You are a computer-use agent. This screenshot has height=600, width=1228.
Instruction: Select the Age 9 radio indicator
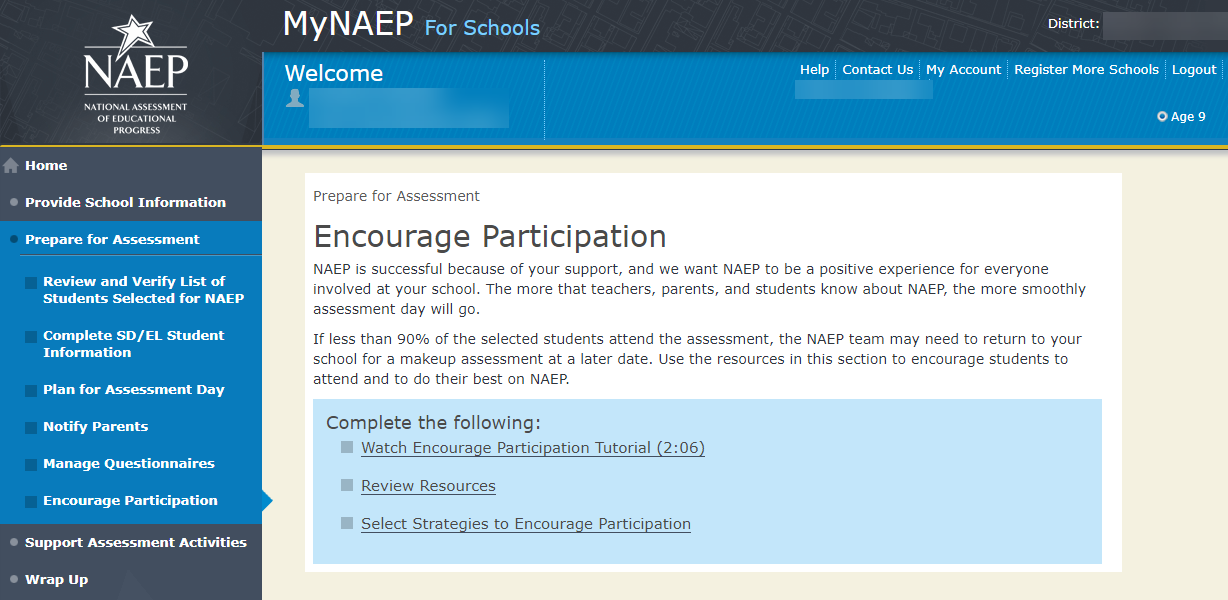(1162, 117)
